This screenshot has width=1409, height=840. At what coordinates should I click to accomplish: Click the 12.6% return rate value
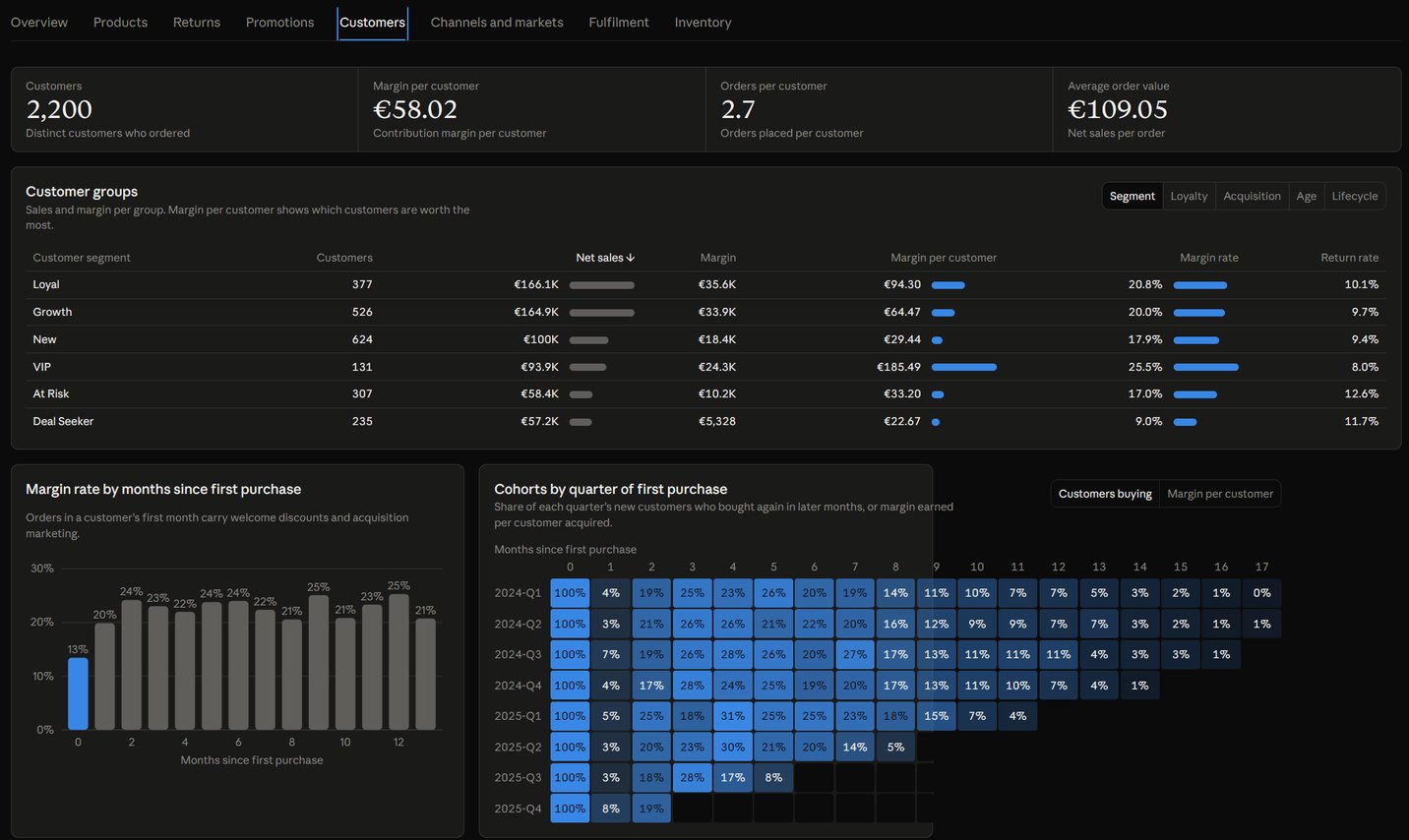pyautogui.click(x=1361, y=393)
